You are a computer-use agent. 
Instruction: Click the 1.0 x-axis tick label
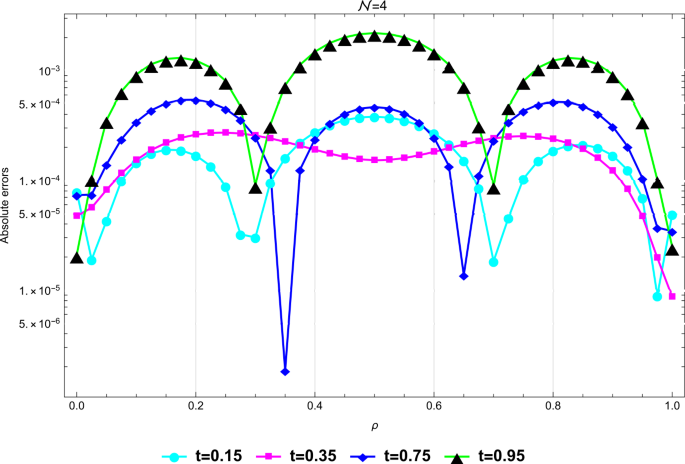[x=672, y=407]
